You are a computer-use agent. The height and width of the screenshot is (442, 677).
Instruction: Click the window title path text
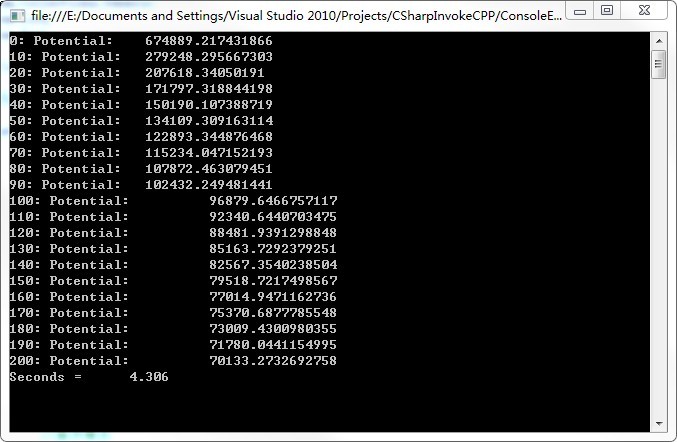(297, 16)
